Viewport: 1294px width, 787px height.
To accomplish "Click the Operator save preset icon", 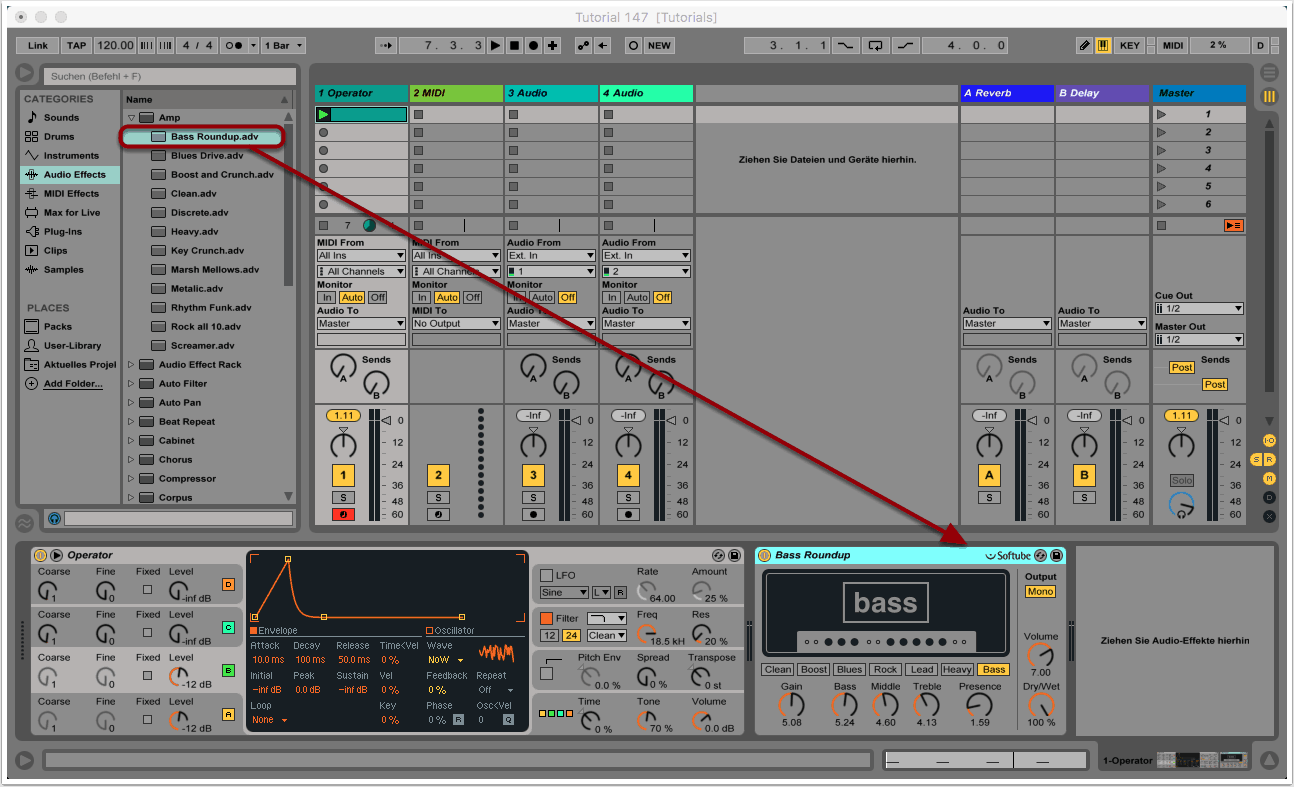I will 734,555.
